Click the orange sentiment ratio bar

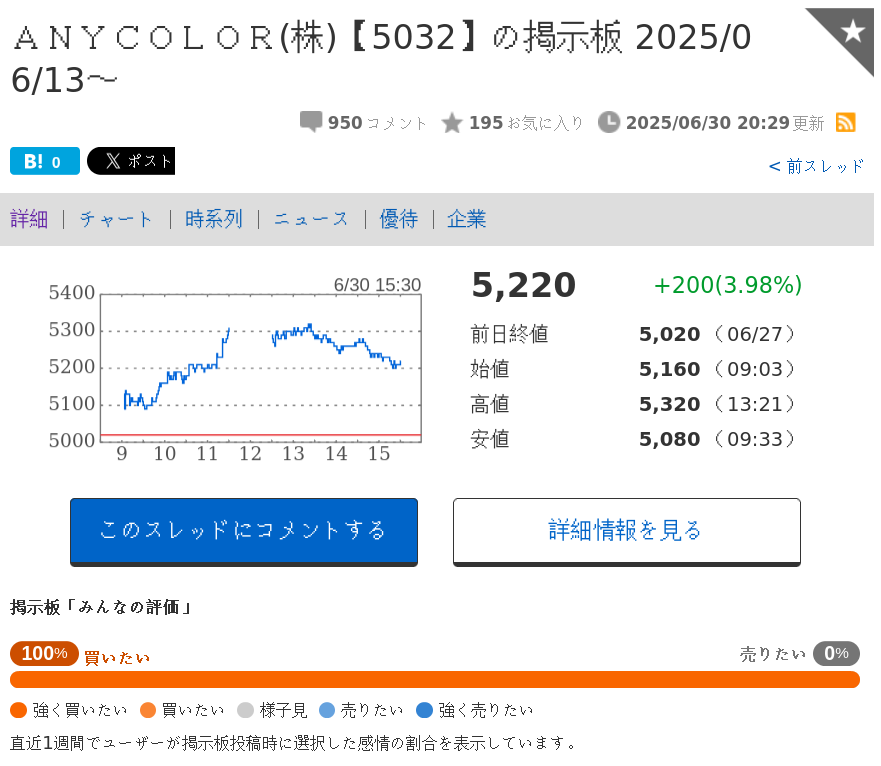[x=435, y=679]
